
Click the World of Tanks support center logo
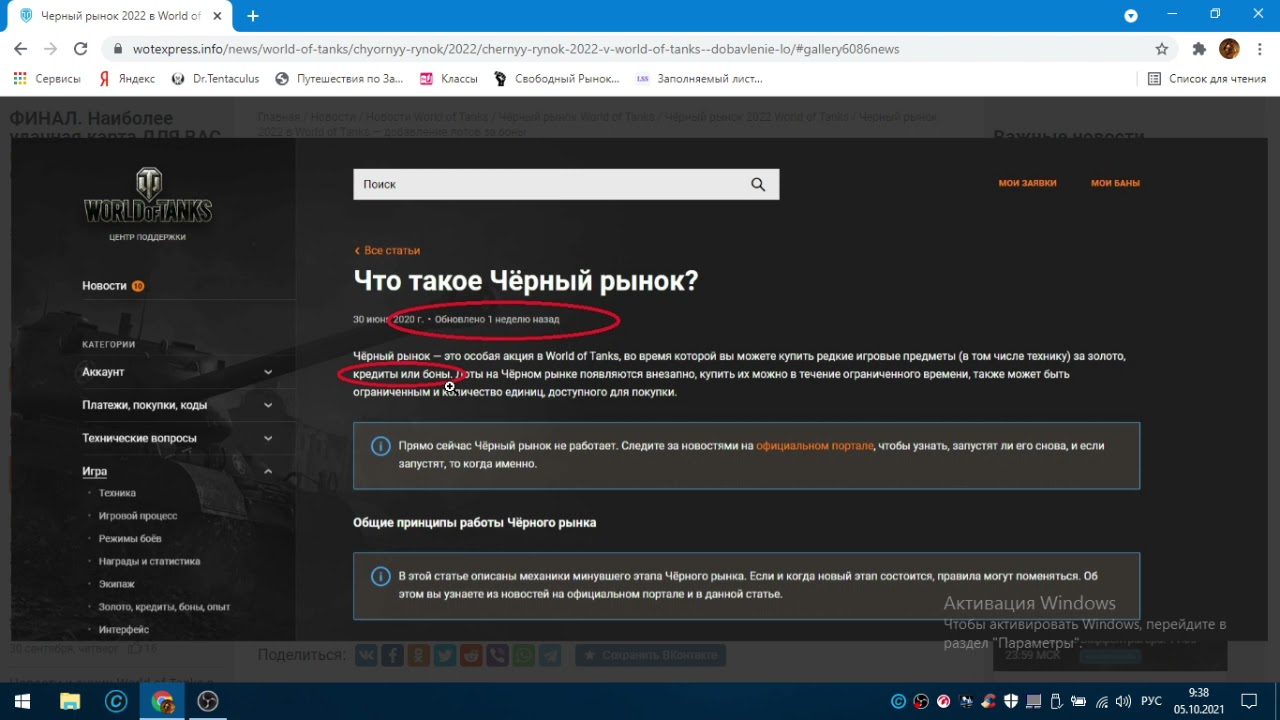point(148,204)
